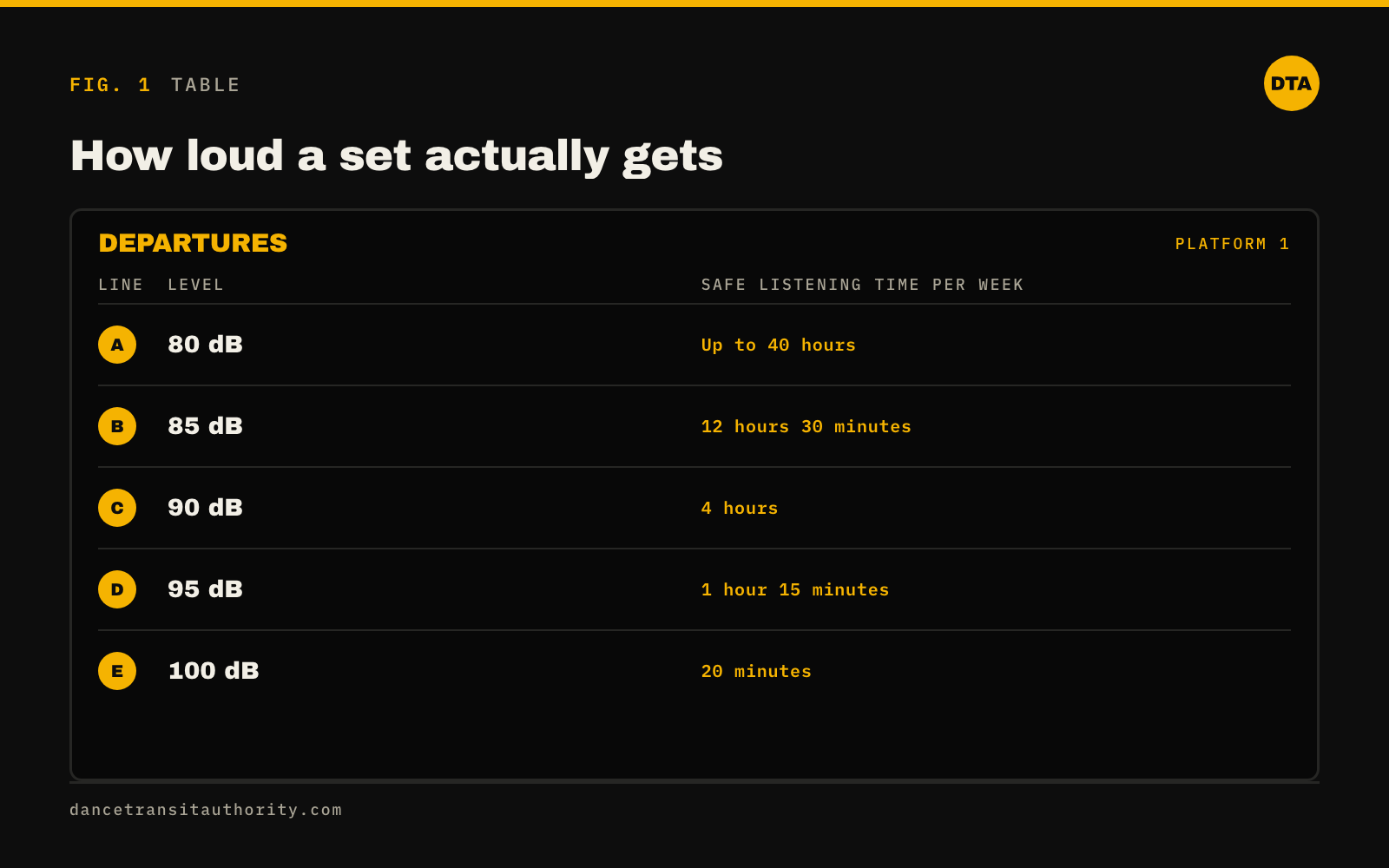
Task: Click the DEPARTURES heading
Action: (193, 243)
